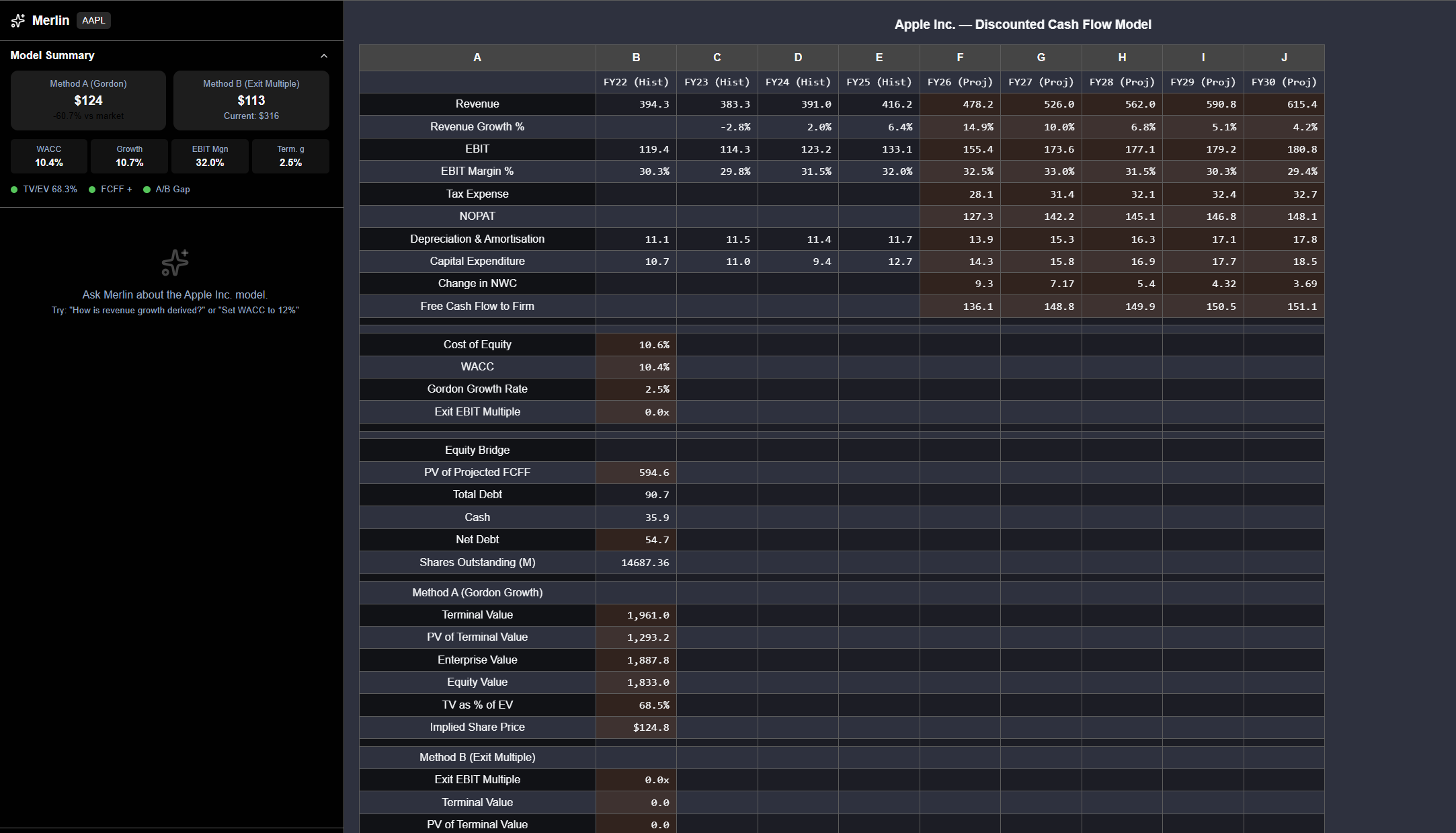Screen dimensions: 1456x833
Task: Click the large sparkle icon above Ask Merlin
Action: pyautogui.click(x=175, y=263)
